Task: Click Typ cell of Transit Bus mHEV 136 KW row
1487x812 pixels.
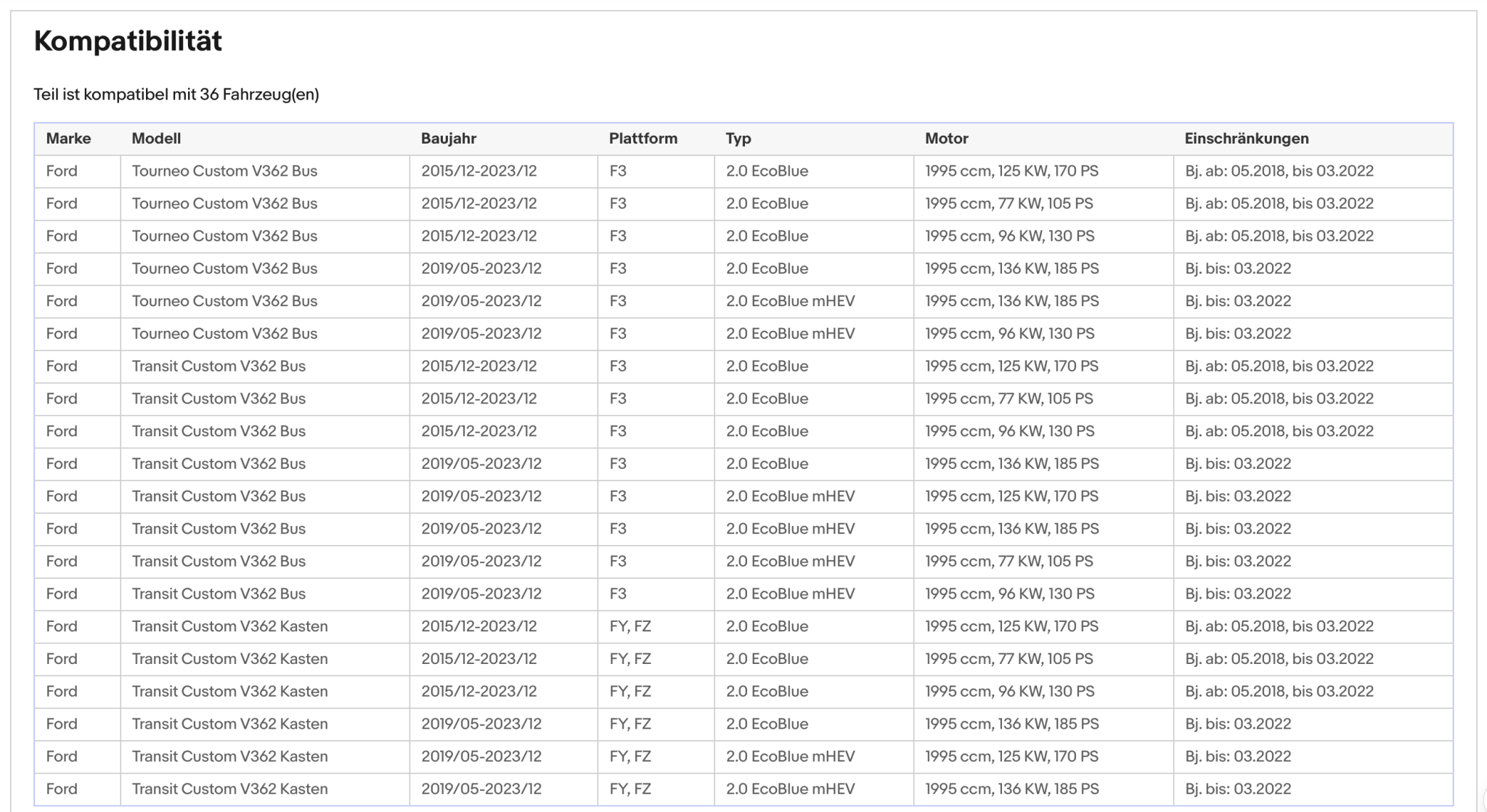Action: pos(814,529)
